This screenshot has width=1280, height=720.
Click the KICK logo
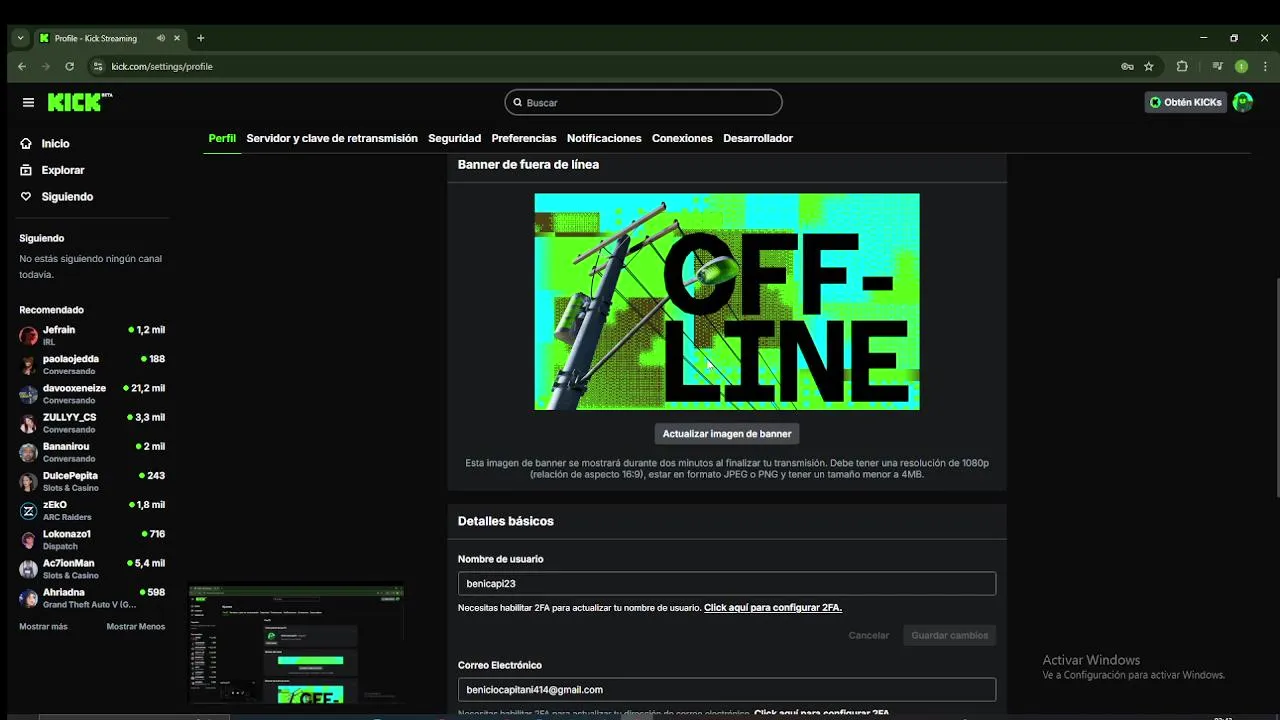(80, 102)
